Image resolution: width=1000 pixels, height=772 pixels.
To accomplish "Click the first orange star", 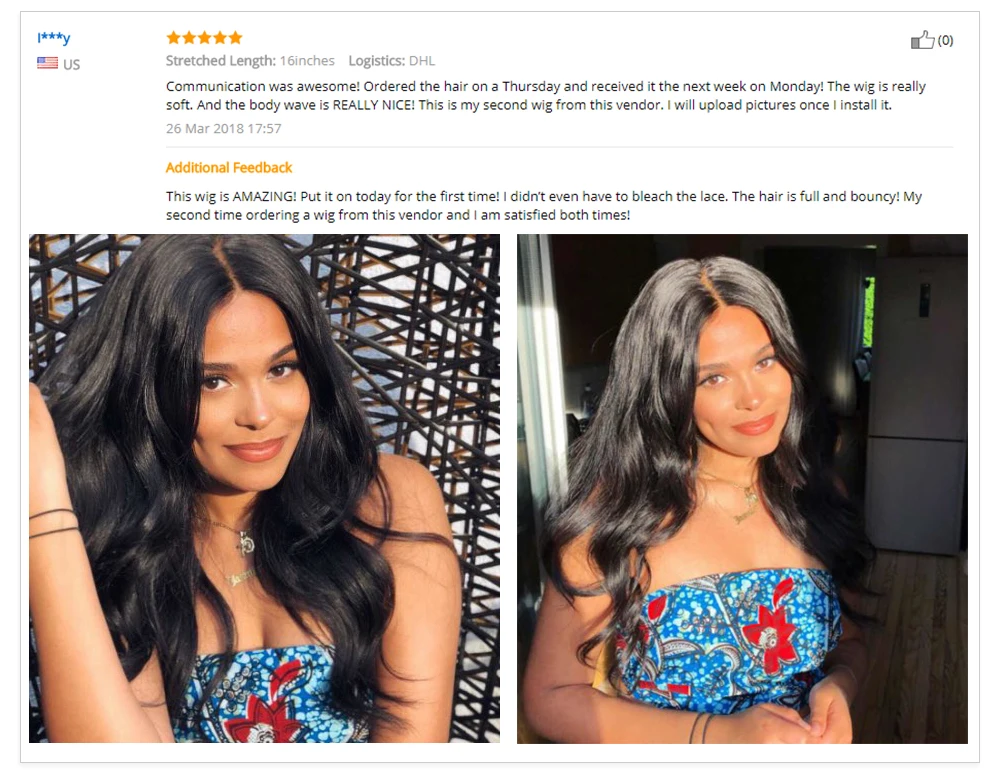I will tap(173, 38).
